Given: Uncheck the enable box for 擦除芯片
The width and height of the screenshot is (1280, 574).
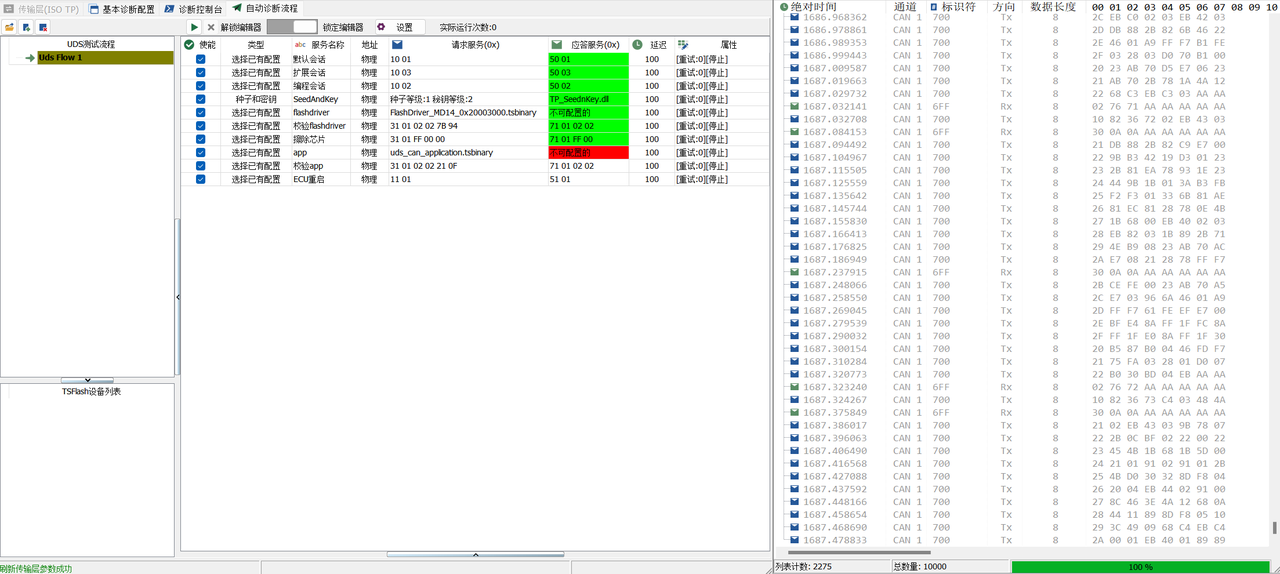Looking at the screenshot, I should click(200, 139).
